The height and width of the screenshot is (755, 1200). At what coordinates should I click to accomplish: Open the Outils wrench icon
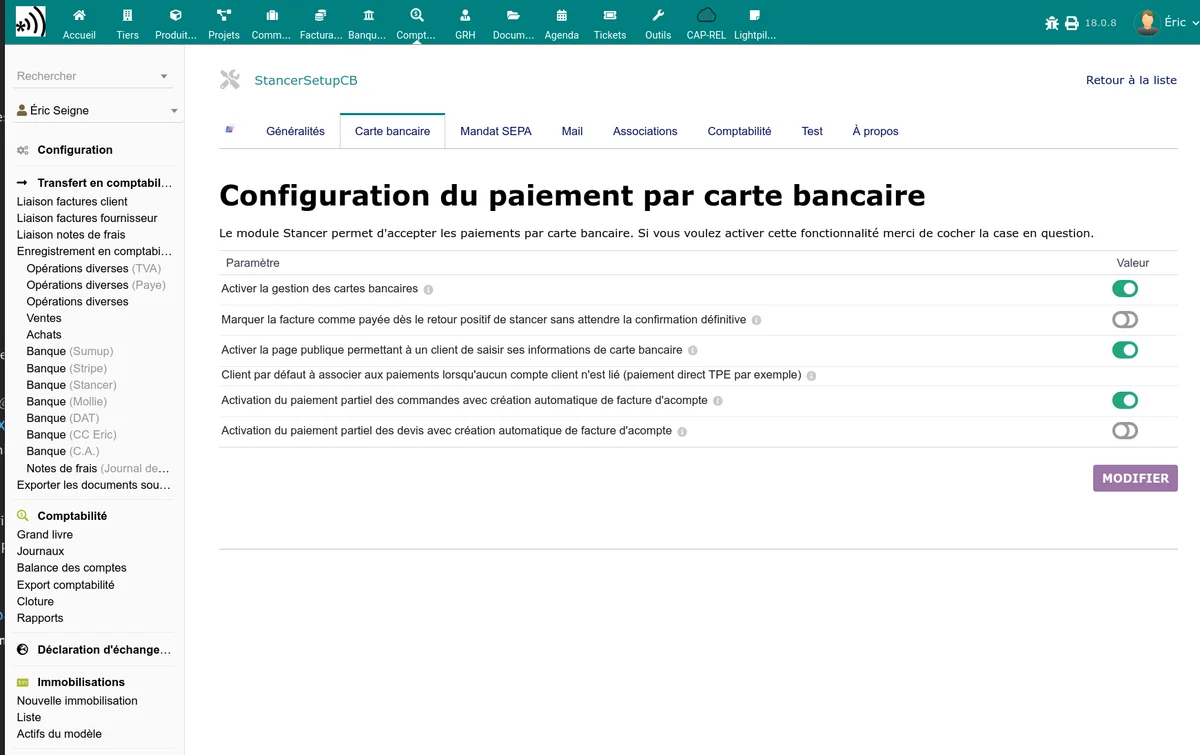pos(658,15)
